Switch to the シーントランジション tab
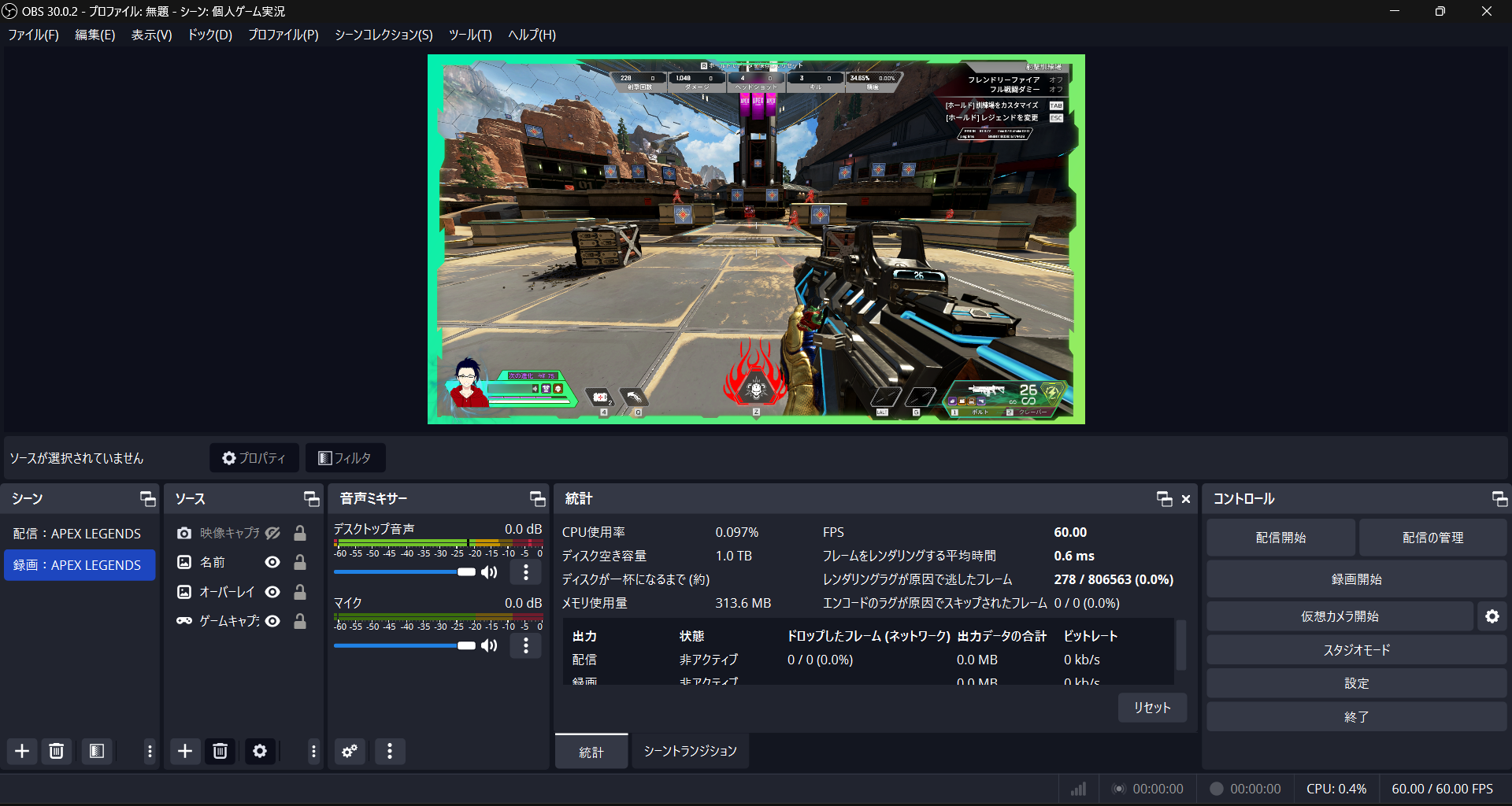 [x=689, y=751]
